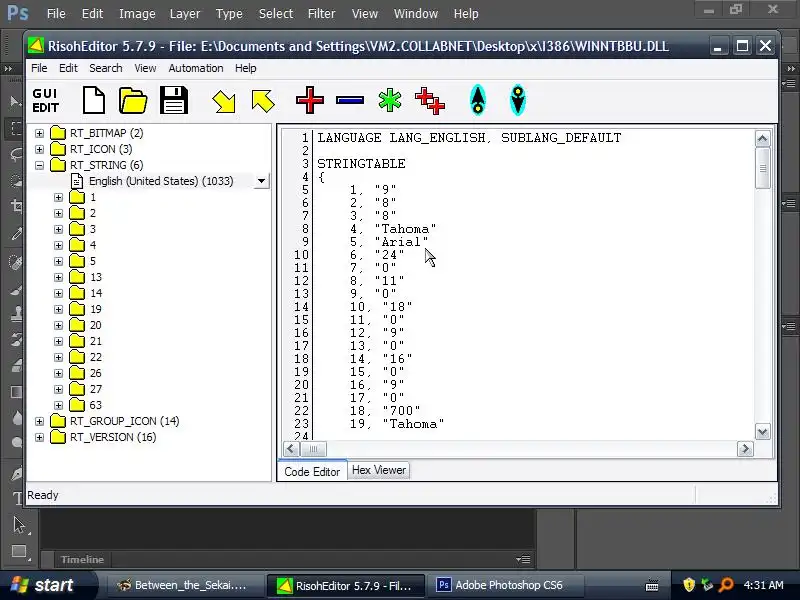Click the cyan down arrow icon

(x=518, y=100)
